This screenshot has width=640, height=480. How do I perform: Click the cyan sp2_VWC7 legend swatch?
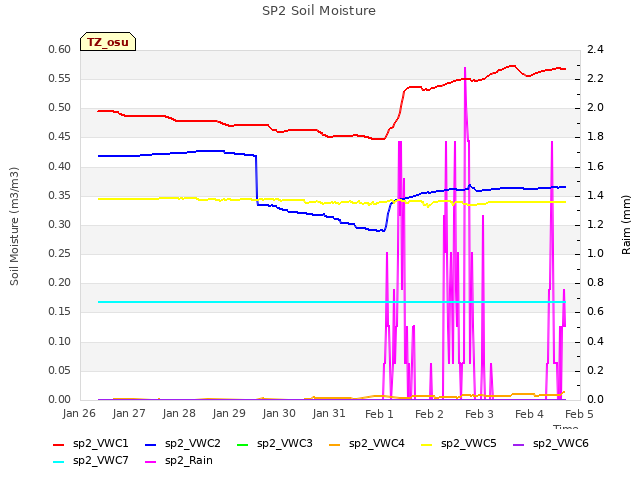(59, 462)
